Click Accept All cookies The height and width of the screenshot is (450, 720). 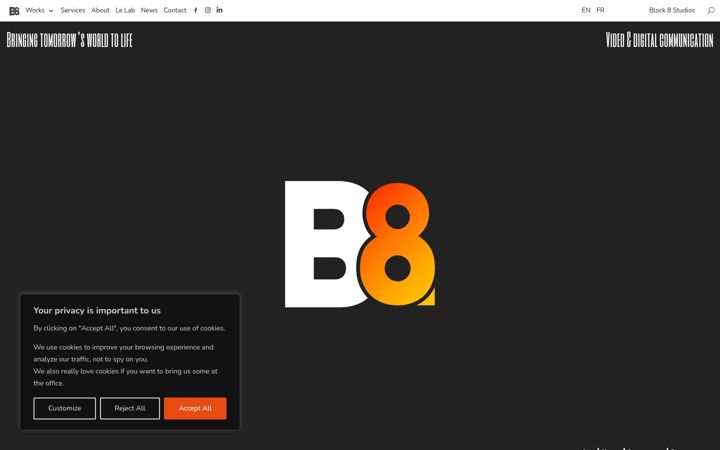[x=195, y=408]
